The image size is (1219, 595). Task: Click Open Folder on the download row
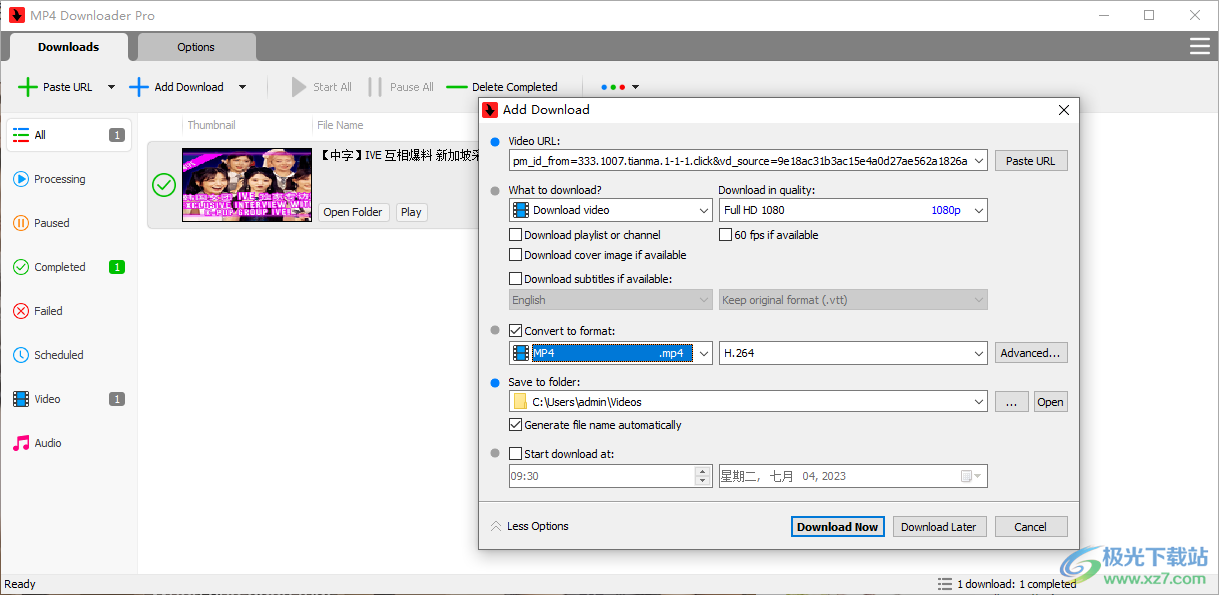coord(353,212)
